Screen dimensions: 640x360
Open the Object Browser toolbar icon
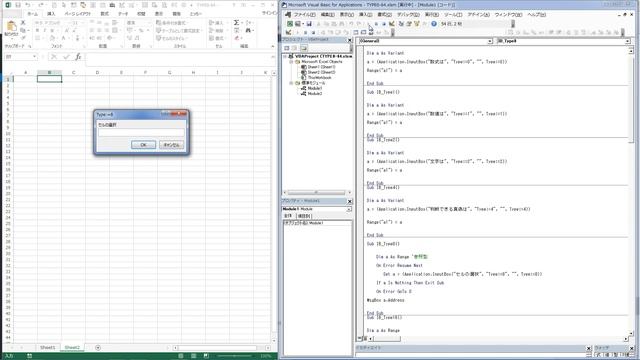(417, 24)
